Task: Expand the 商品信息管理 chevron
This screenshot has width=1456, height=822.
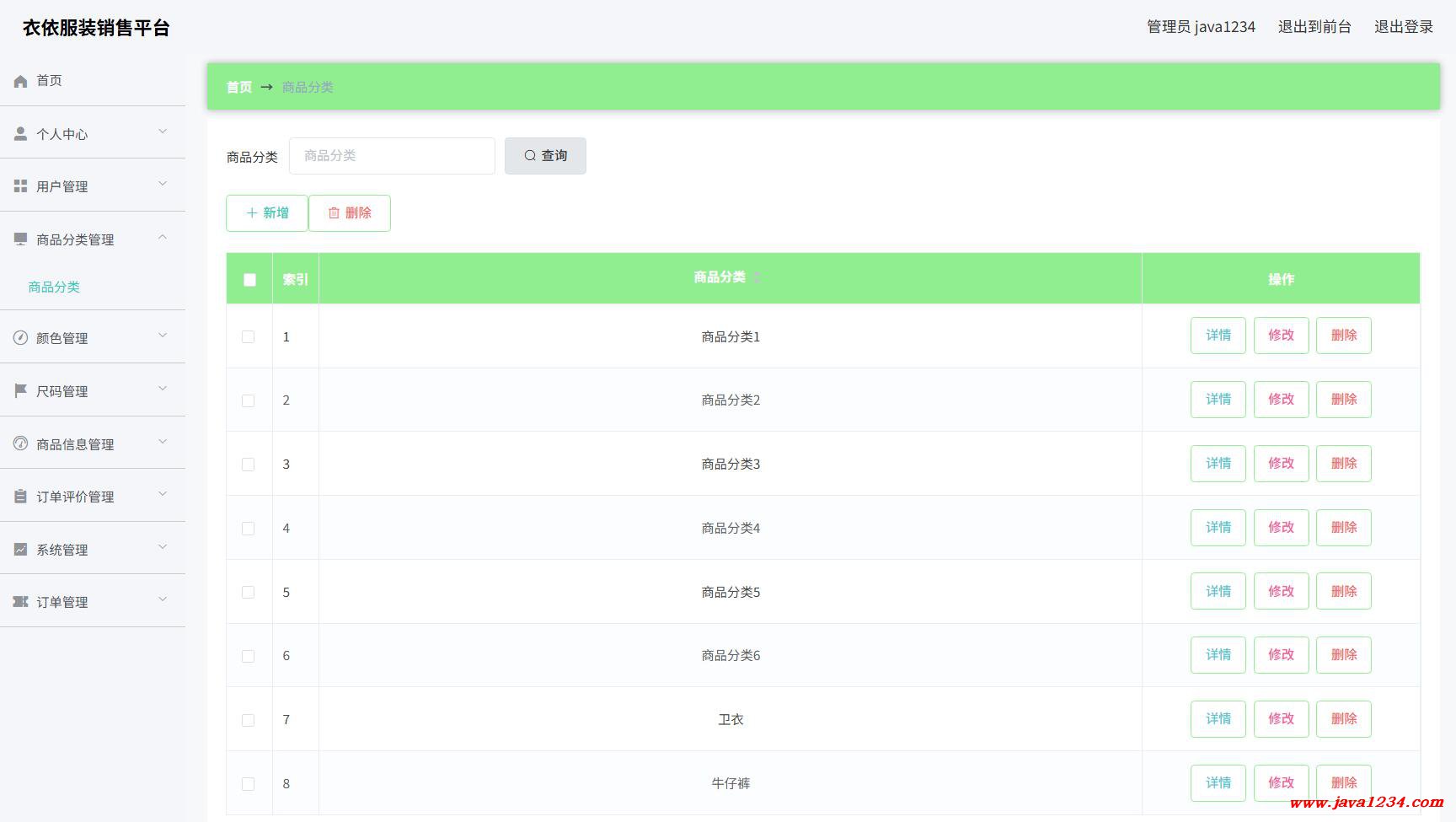Action: tap(163, 443)
